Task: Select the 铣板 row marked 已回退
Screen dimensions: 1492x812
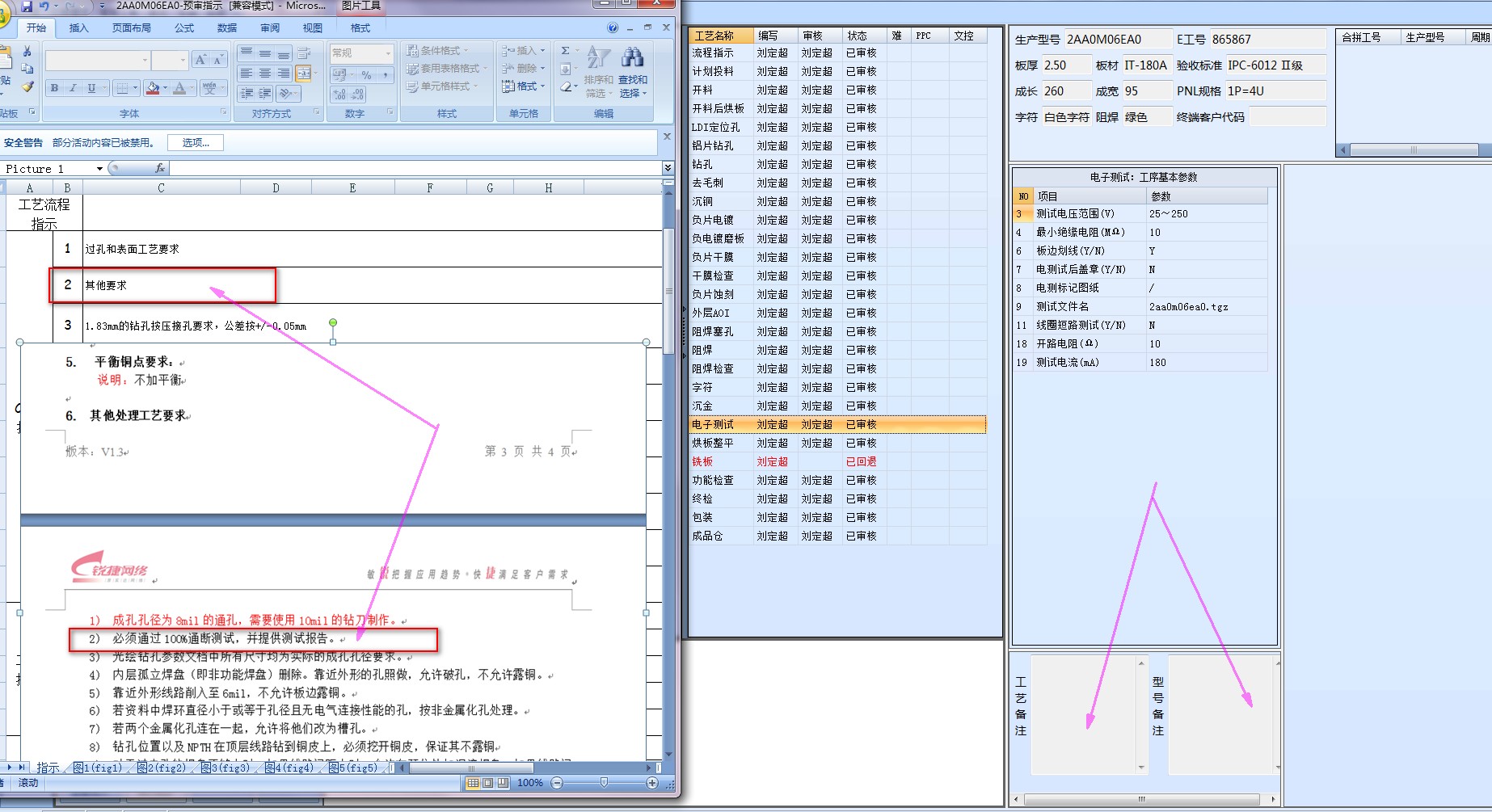Action: coord(837,461)
